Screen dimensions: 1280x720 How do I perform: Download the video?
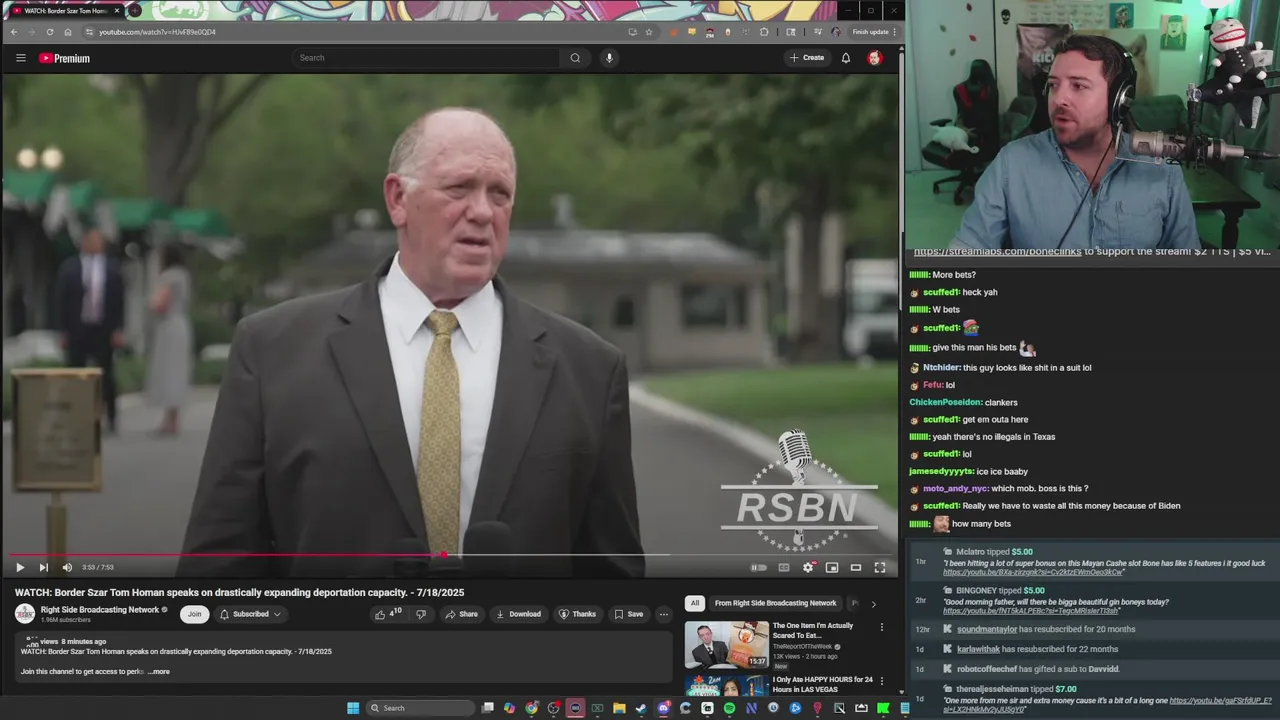tap(518, 614)
